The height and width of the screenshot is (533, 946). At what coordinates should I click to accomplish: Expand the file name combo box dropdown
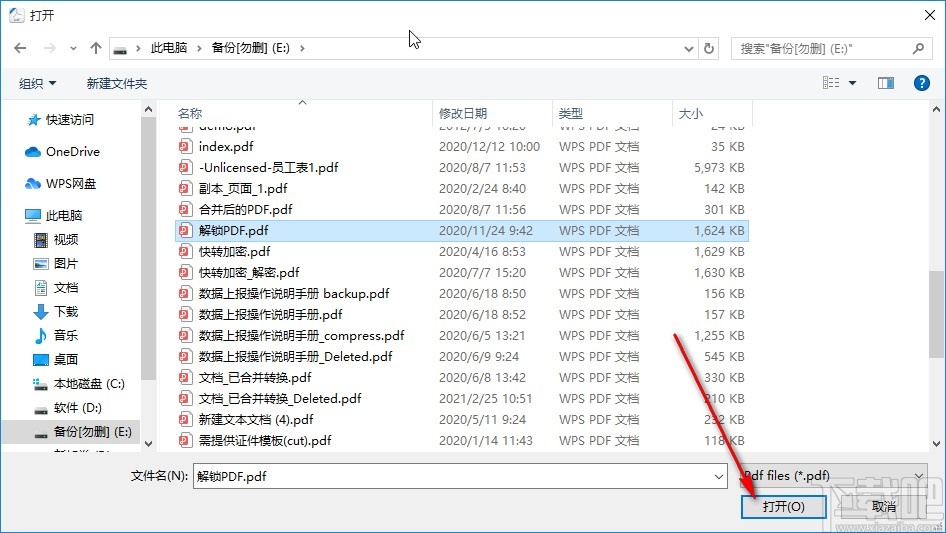click(x=719, y=476)
